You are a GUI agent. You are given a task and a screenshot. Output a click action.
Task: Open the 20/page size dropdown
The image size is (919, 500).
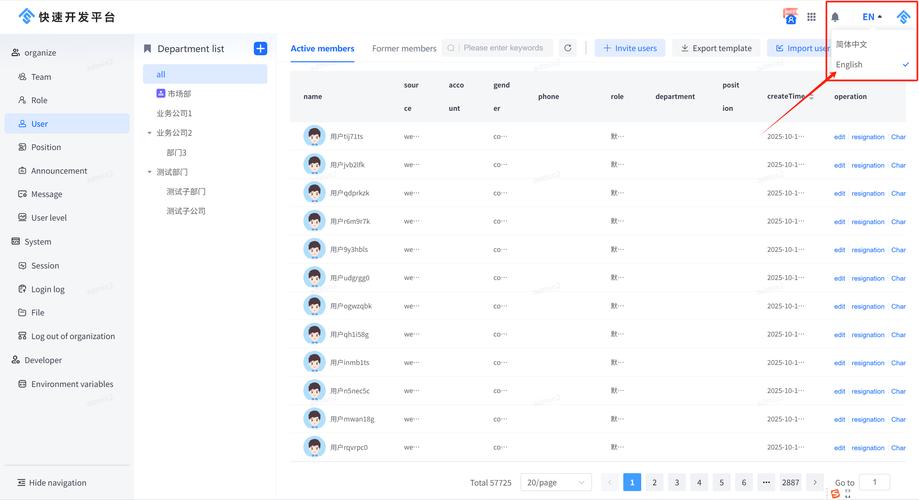[x=556, y=483]
